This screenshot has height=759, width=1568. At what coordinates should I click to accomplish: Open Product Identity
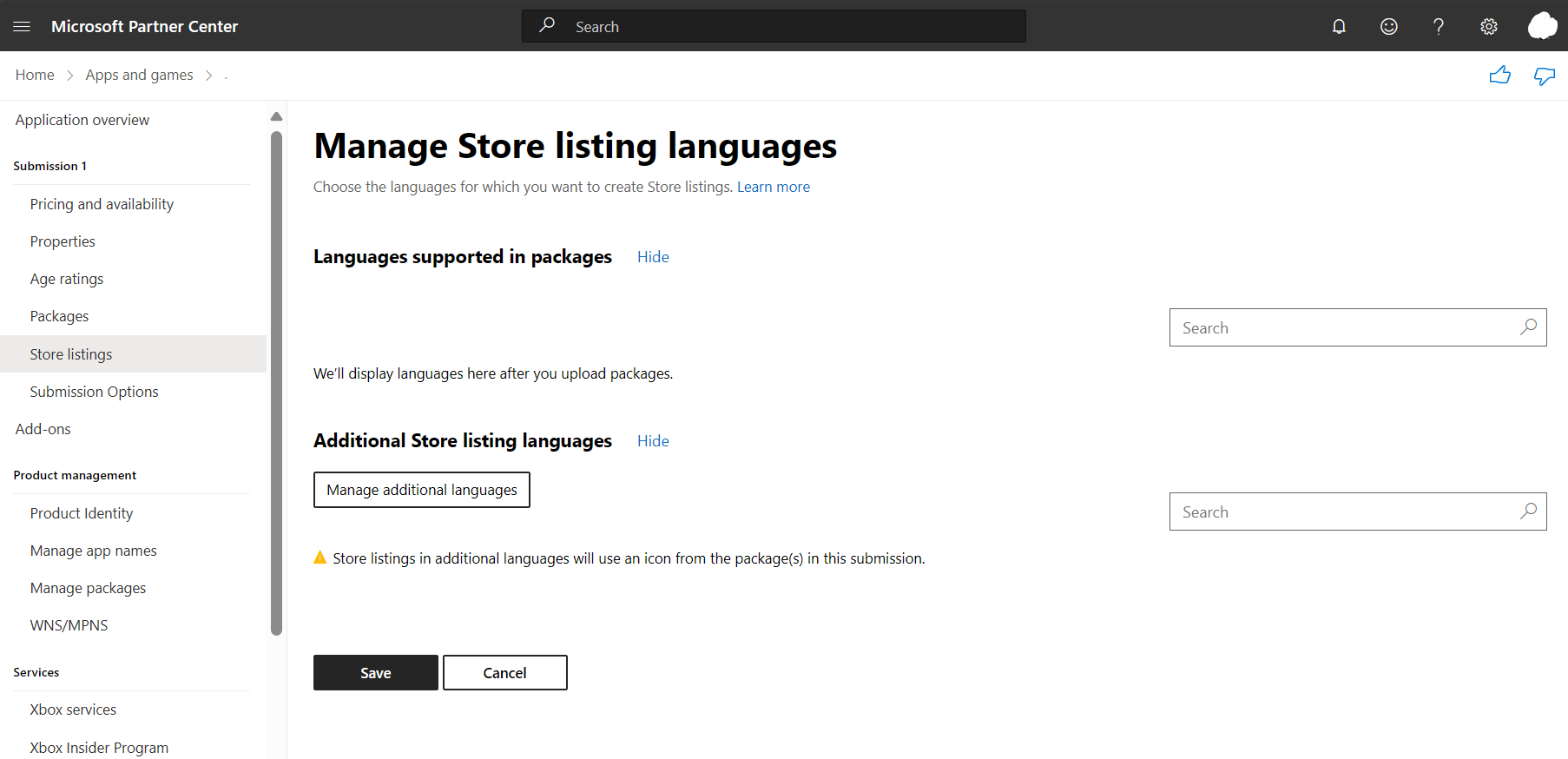pos(82,513)
